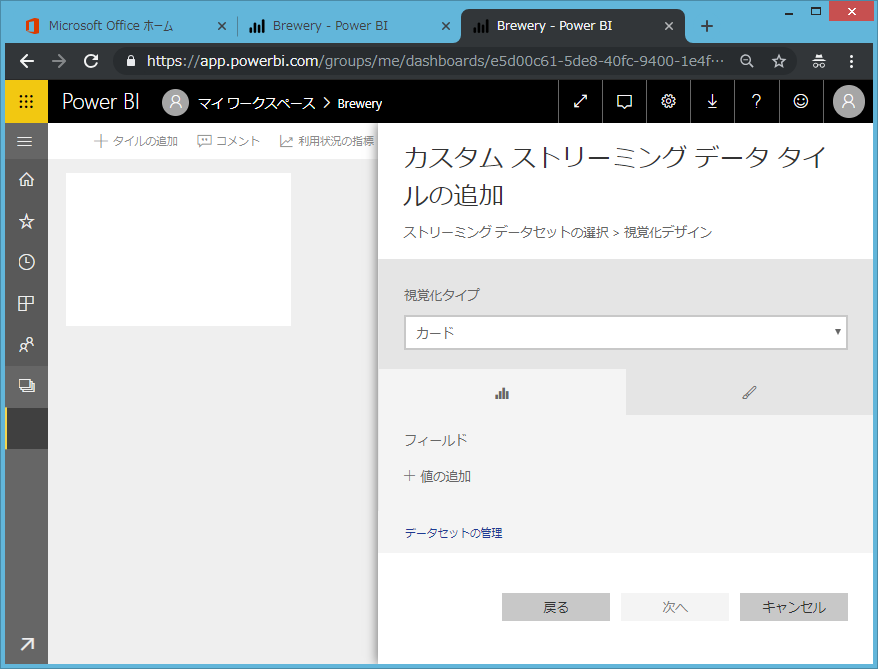The height and width of the screenshot is (669, 878).
Task: Click the Get Data arrow in the sidebar
Action: click(x=27, y=644)
